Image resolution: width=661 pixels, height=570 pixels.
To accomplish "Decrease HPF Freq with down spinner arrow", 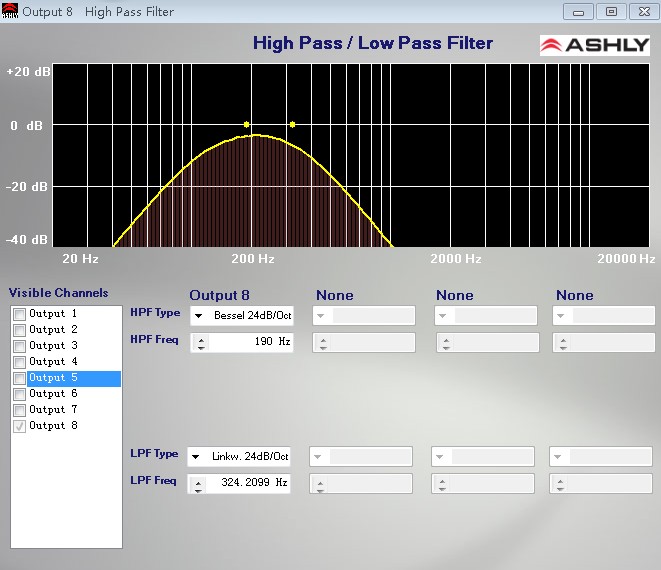I will pyautogui.click(x=201, y=347).
